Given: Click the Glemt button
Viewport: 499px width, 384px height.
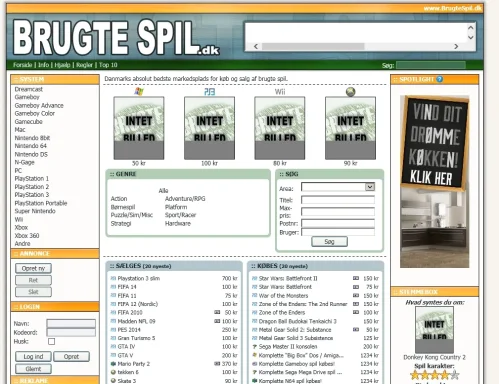Looking at the screenshot, I should tap(33, 369).
